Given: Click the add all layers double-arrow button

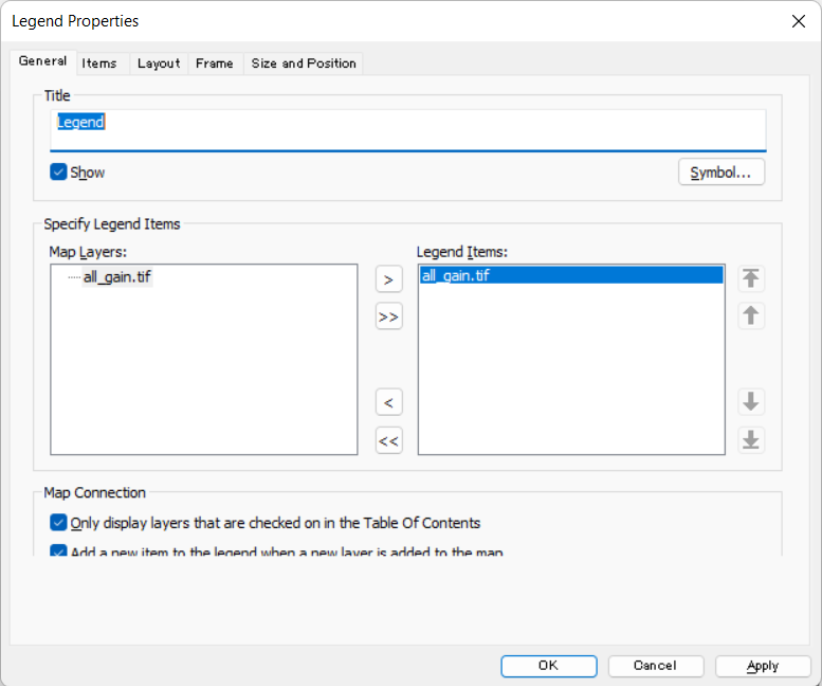Looking at the screenshot, I should tap(388, 316).
